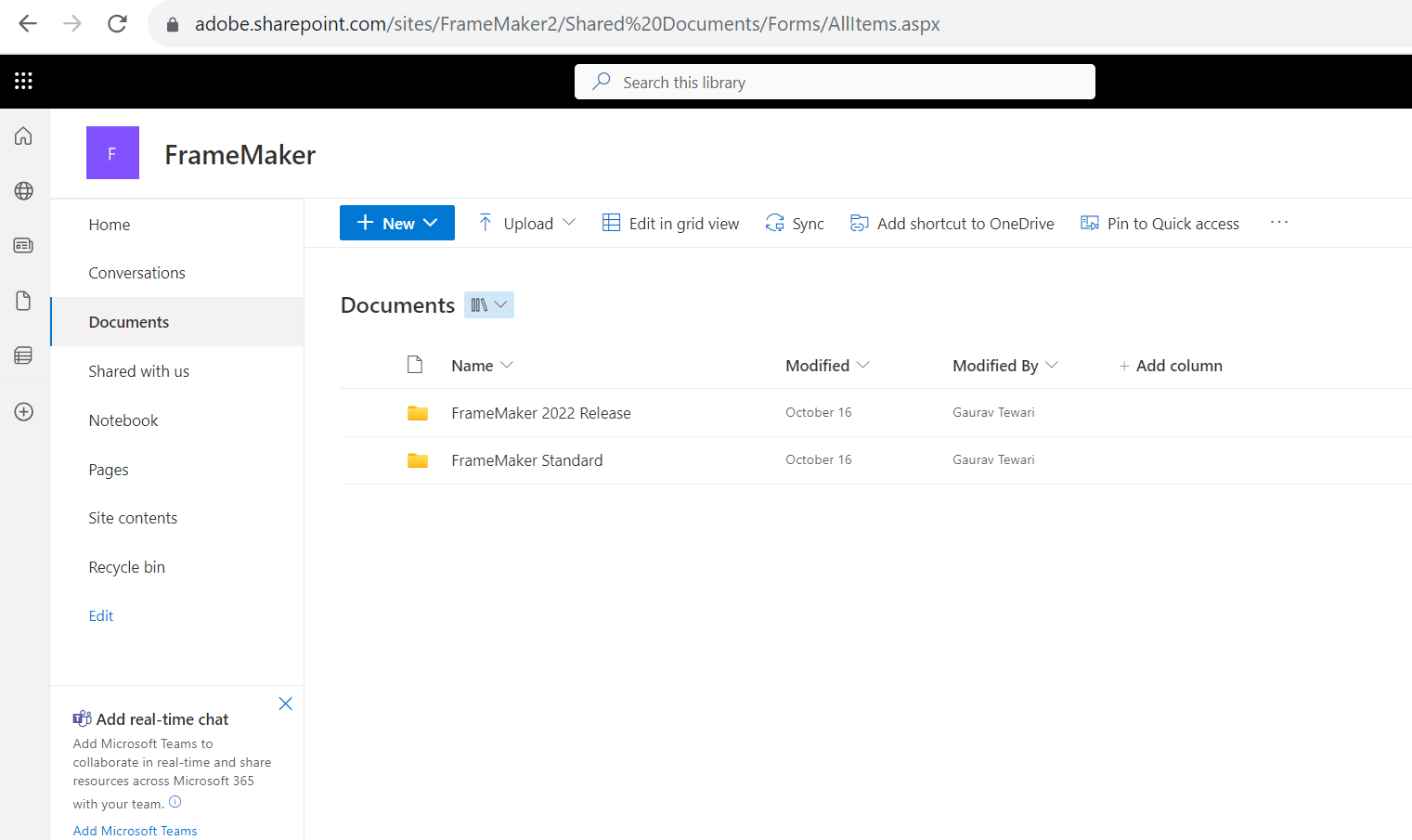Switch to the Conversations section

(136, 272)
